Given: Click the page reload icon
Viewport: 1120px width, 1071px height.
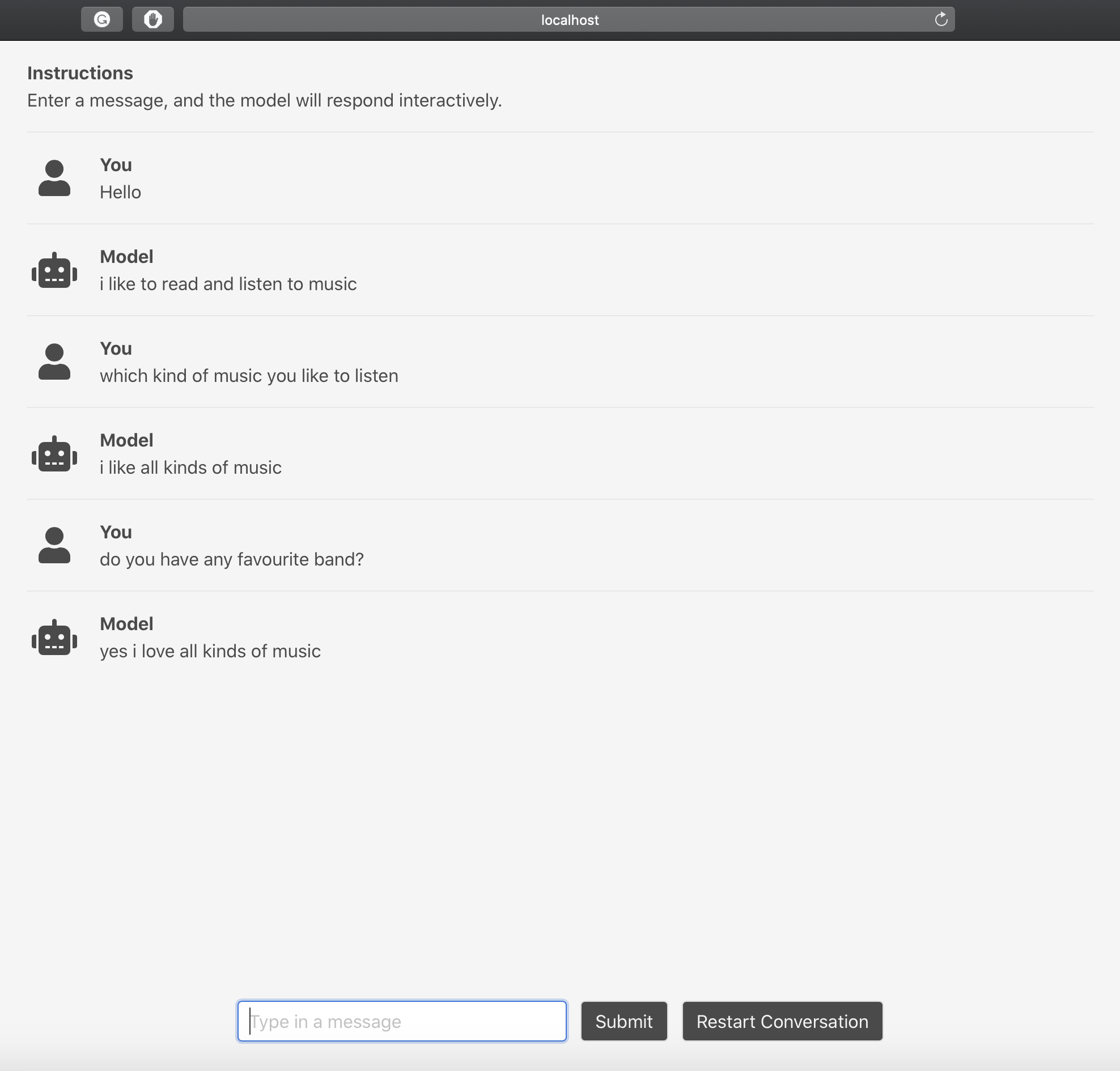Looking at the screenshot, I should (x=941, y=19).
